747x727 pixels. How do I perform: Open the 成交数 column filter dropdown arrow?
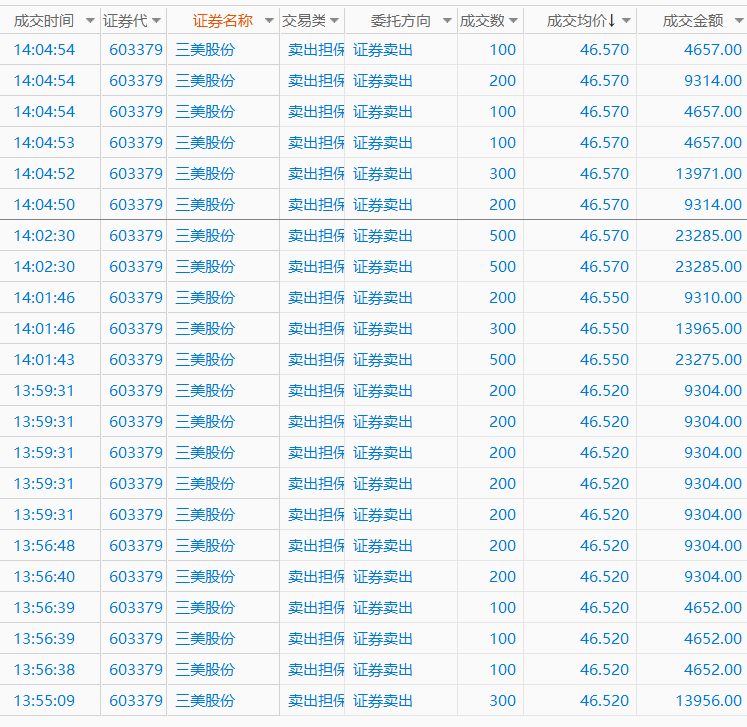[x=513, y=21]
